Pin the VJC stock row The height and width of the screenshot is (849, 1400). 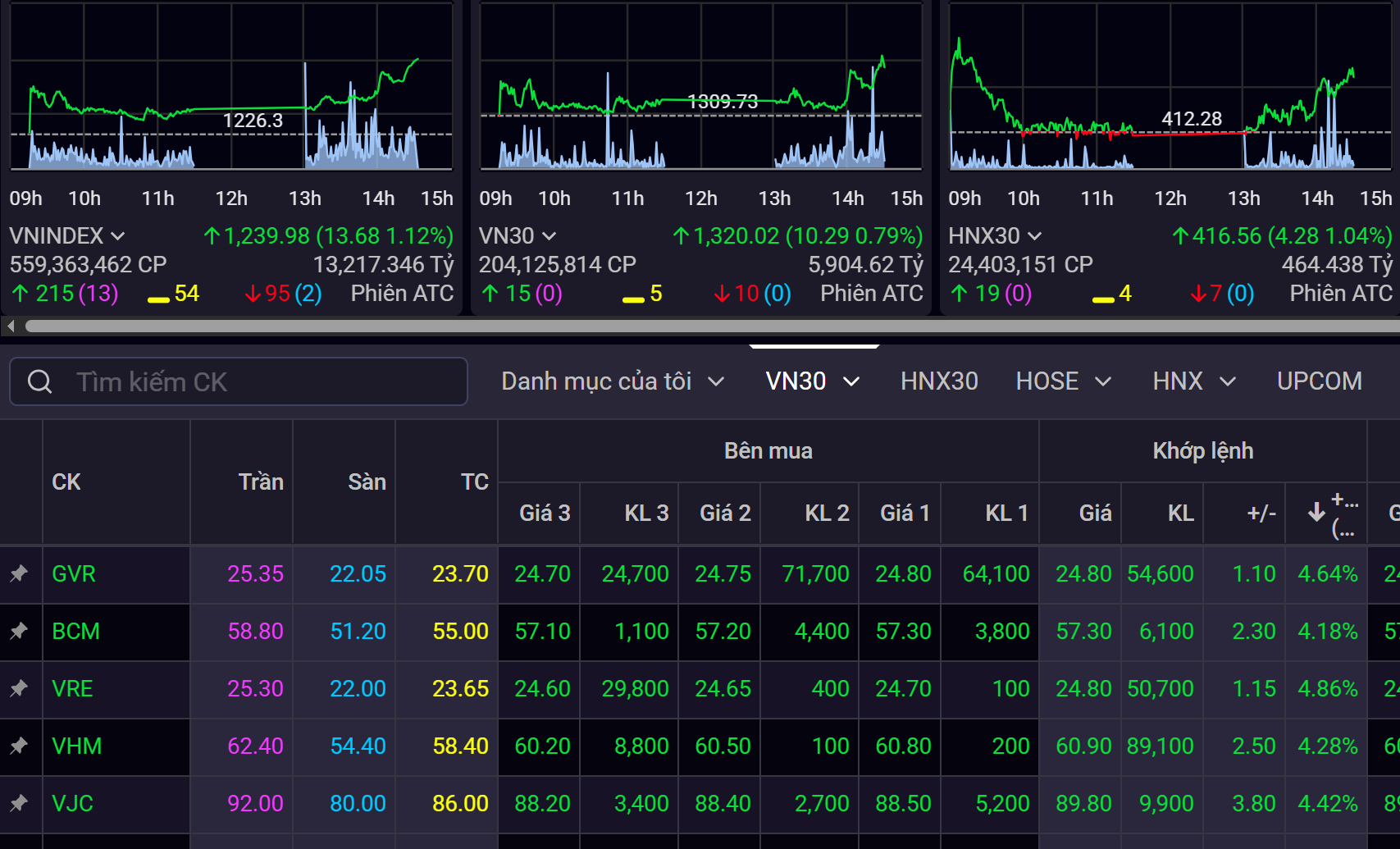tap(19, 803)
